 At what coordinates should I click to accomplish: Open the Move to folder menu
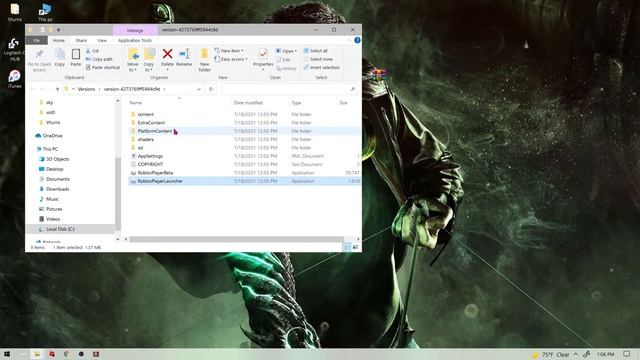coord(133,60)
